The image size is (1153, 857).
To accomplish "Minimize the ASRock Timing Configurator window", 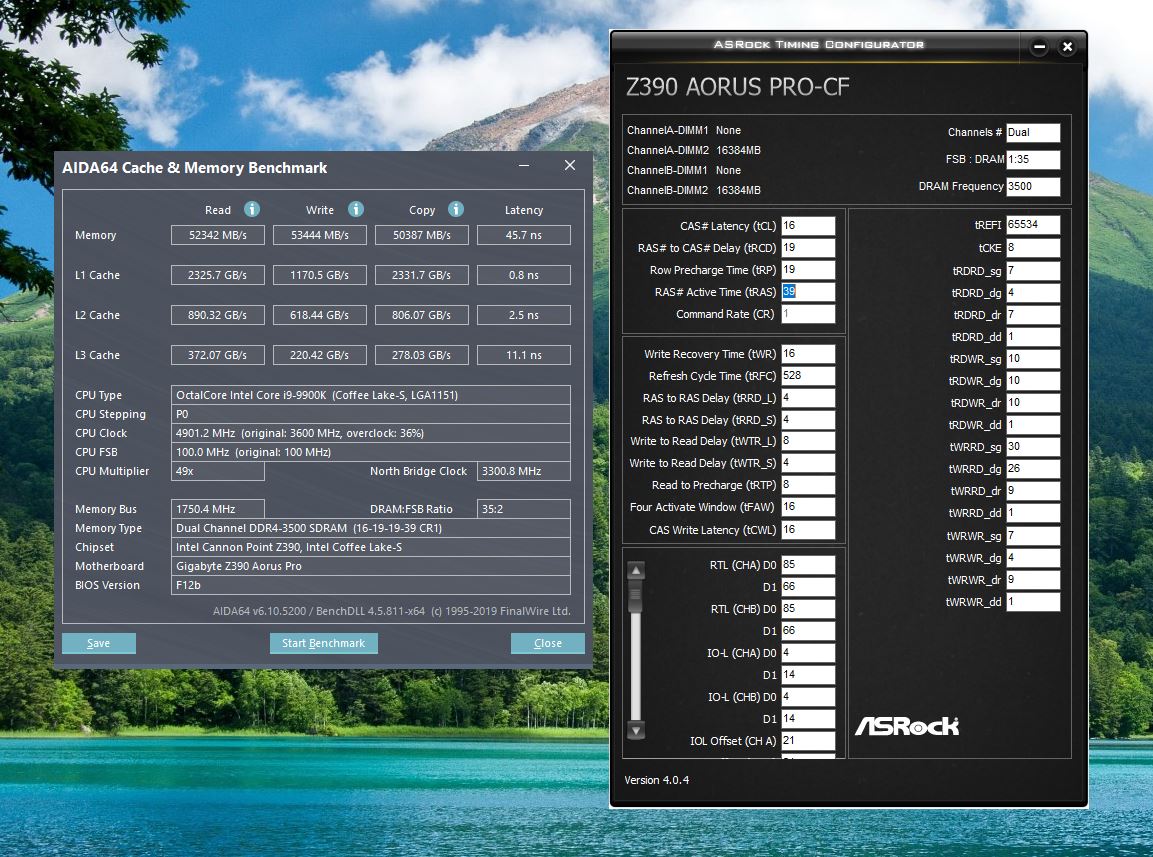I will click(1039, 46).
